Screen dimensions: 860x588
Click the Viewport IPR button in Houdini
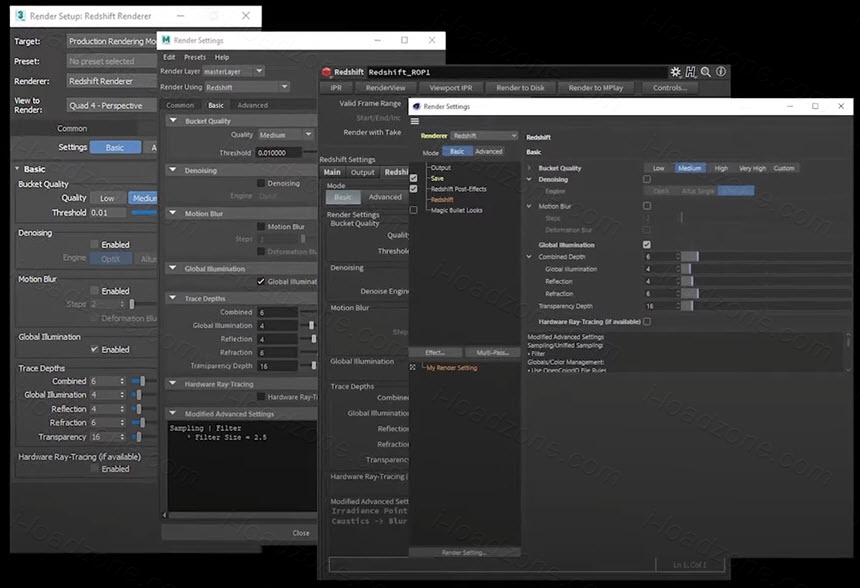coord(450,88)
